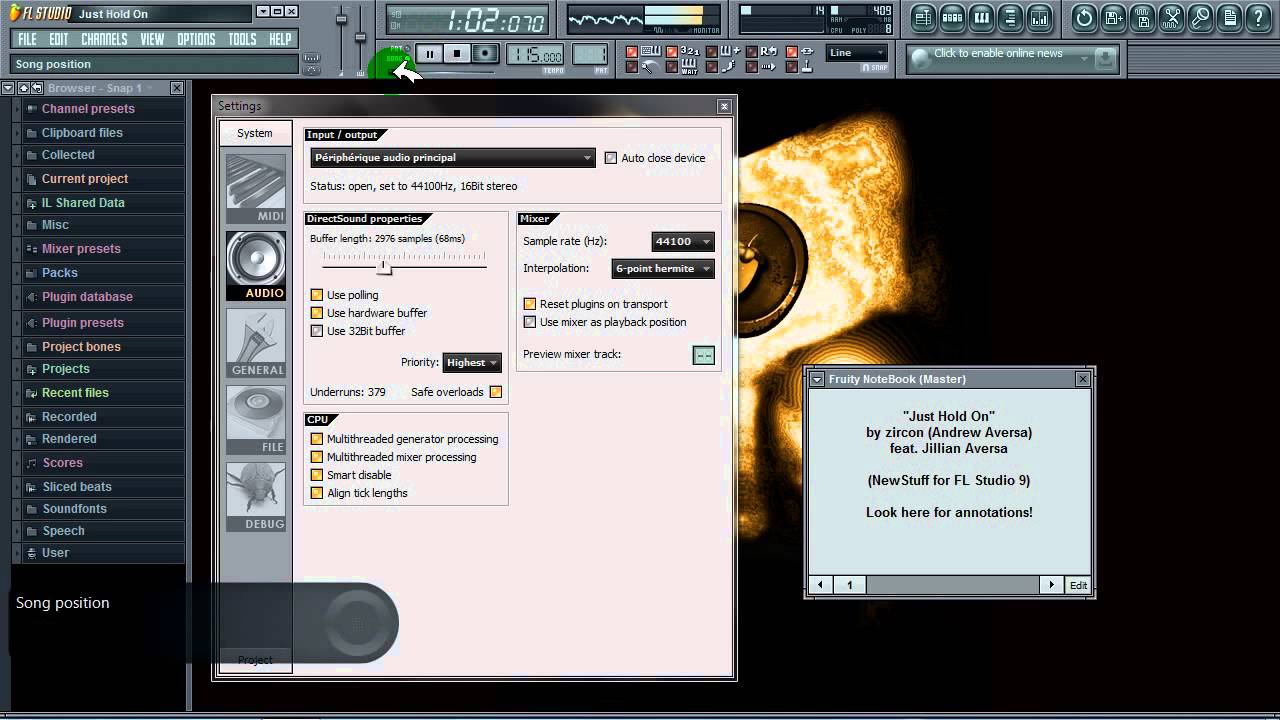Save a new version of project
Image resolution: width=1280 pixels, height=720 pixels.
click(1113, 18)
